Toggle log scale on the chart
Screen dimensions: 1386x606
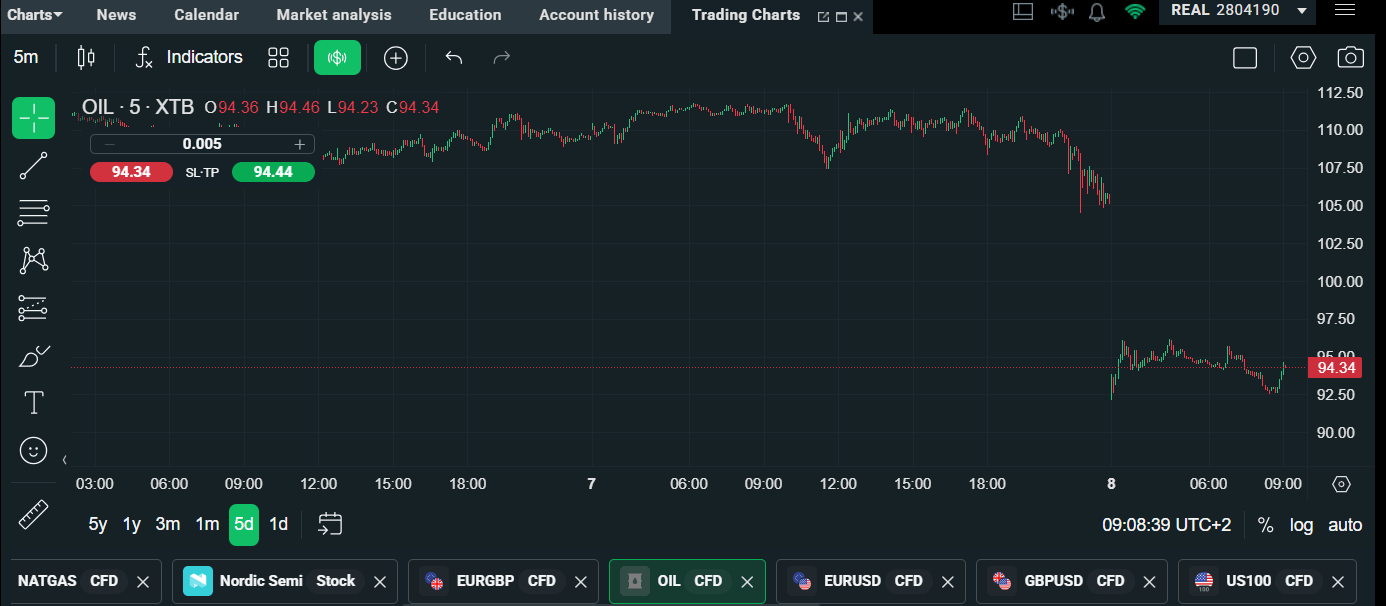click(x=1301, y=525)
